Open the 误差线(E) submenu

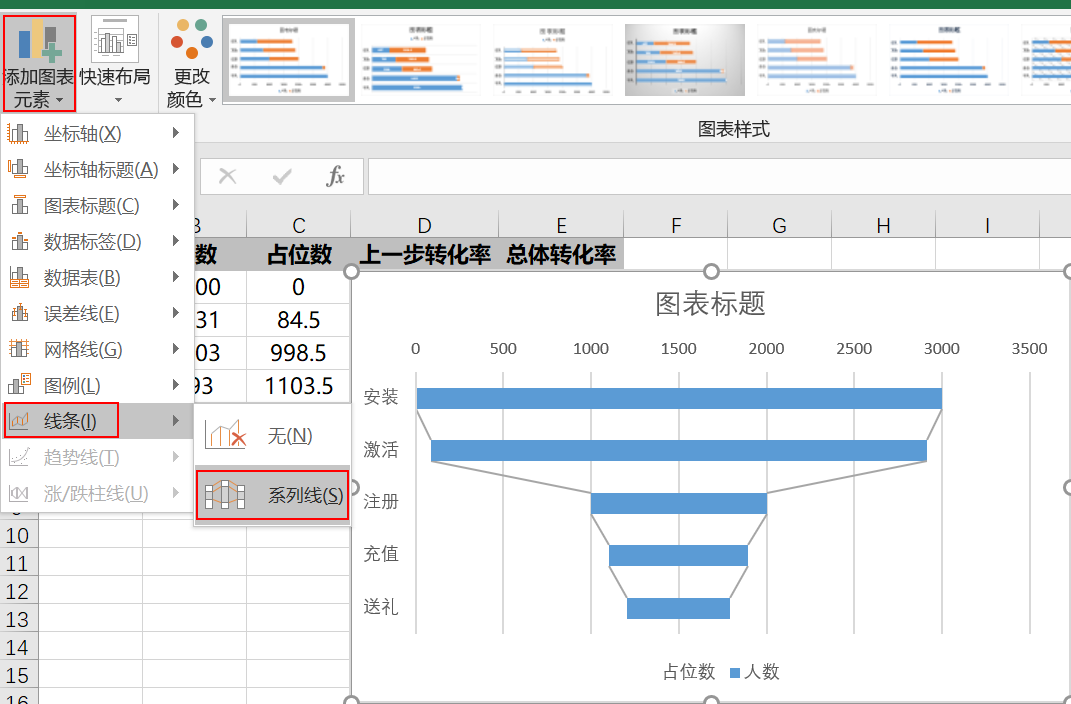[x=98, y=313]
